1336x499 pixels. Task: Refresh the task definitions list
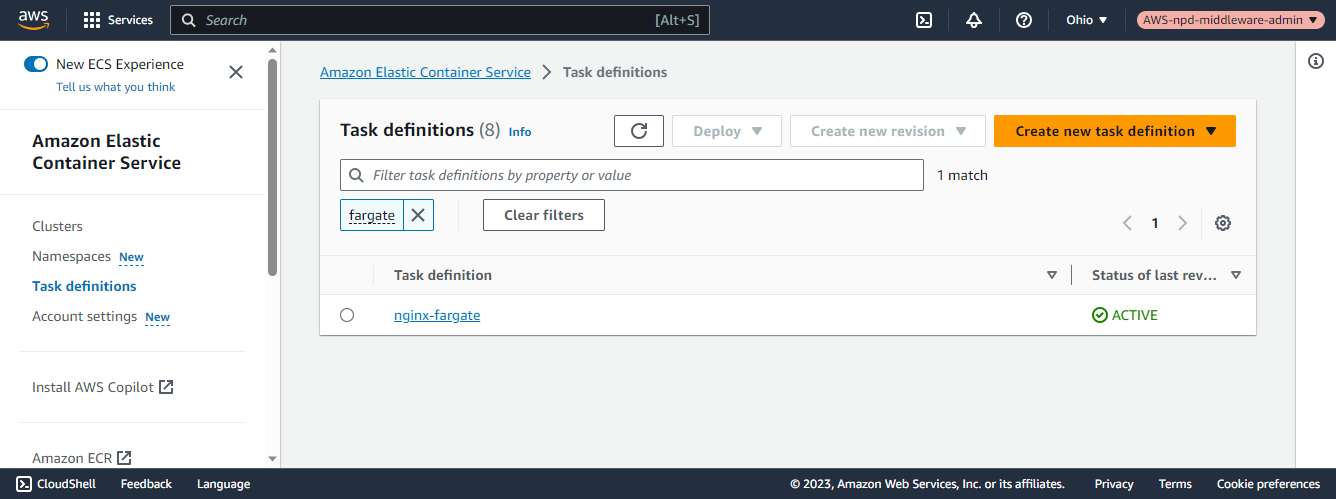pyautogui.click(x=639, y=131)
